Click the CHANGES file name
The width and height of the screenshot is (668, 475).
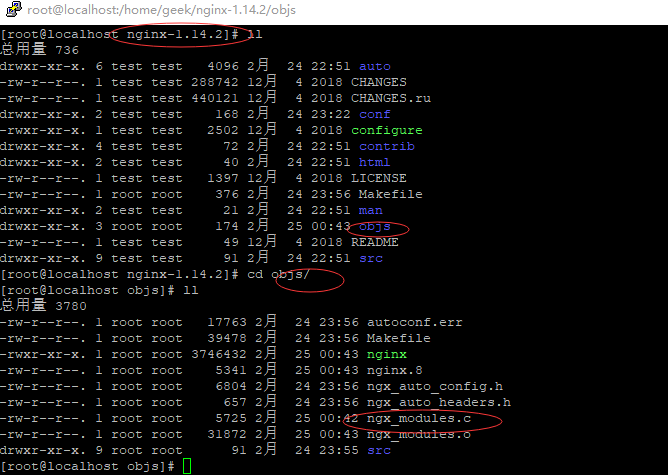click(379, 82)
